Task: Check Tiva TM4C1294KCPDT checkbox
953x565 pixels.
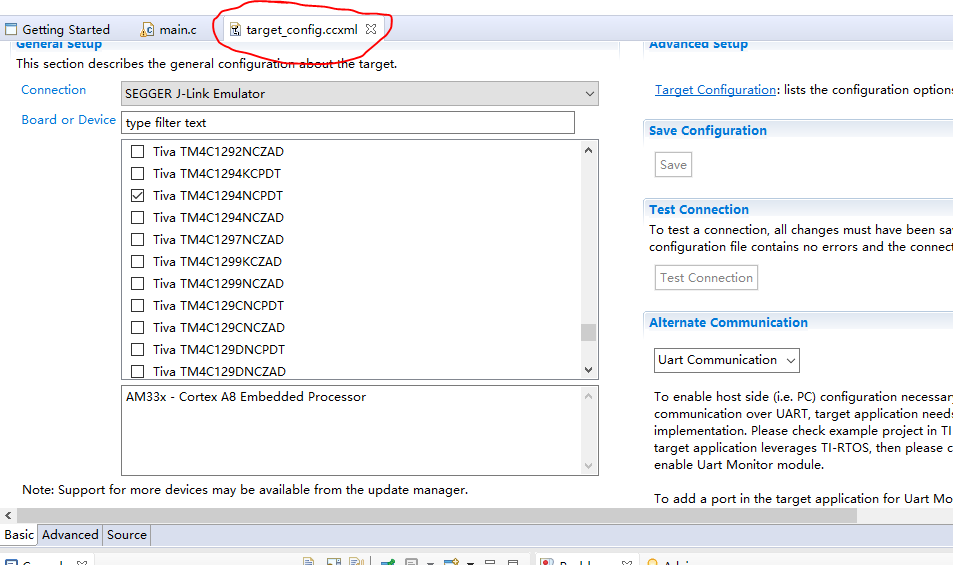Action: pos(137,173)
